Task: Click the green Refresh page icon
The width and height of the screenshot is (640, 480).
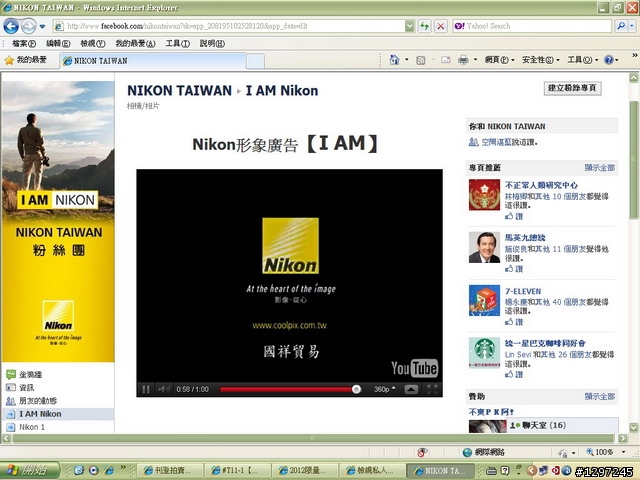Action: click(x=424, y=26)
